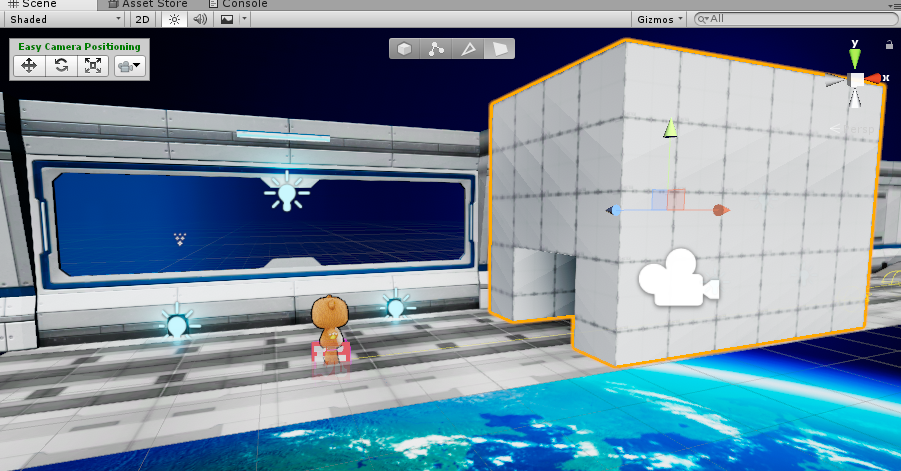Toggle 2D view mode

142,19
